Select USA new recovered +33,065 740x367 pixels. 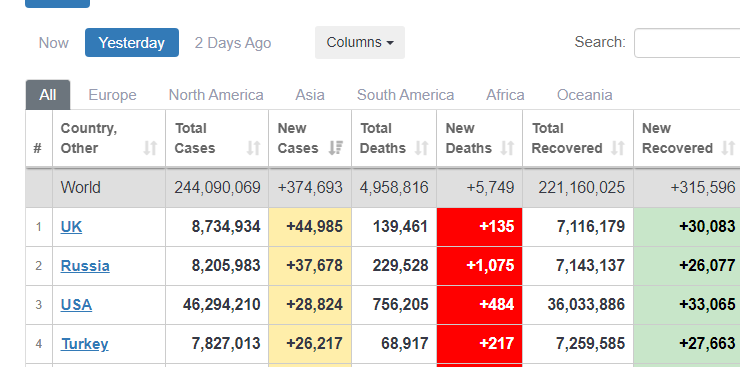point(707,305)
